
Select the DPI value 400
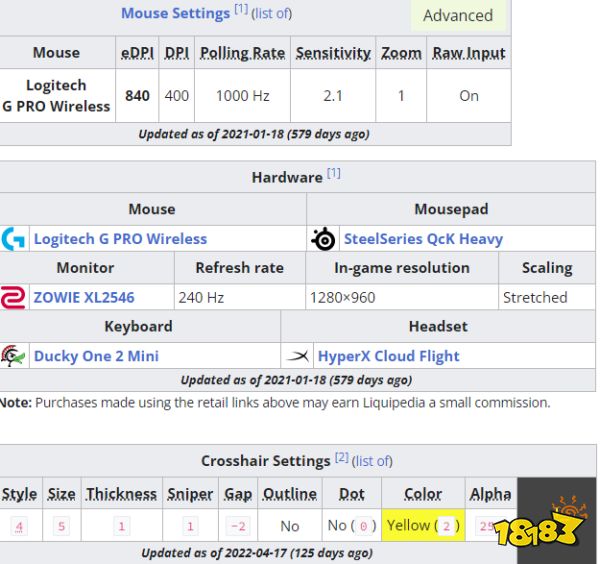pyautogui.click(x=176, y=96)
